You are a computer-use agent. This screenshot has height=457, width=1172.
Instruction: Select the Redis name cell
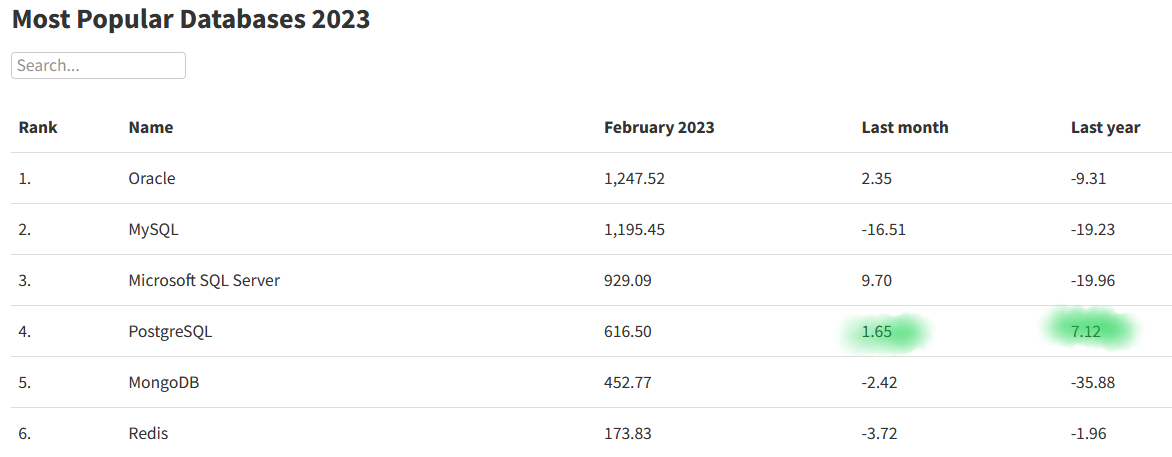coord(148,433)
